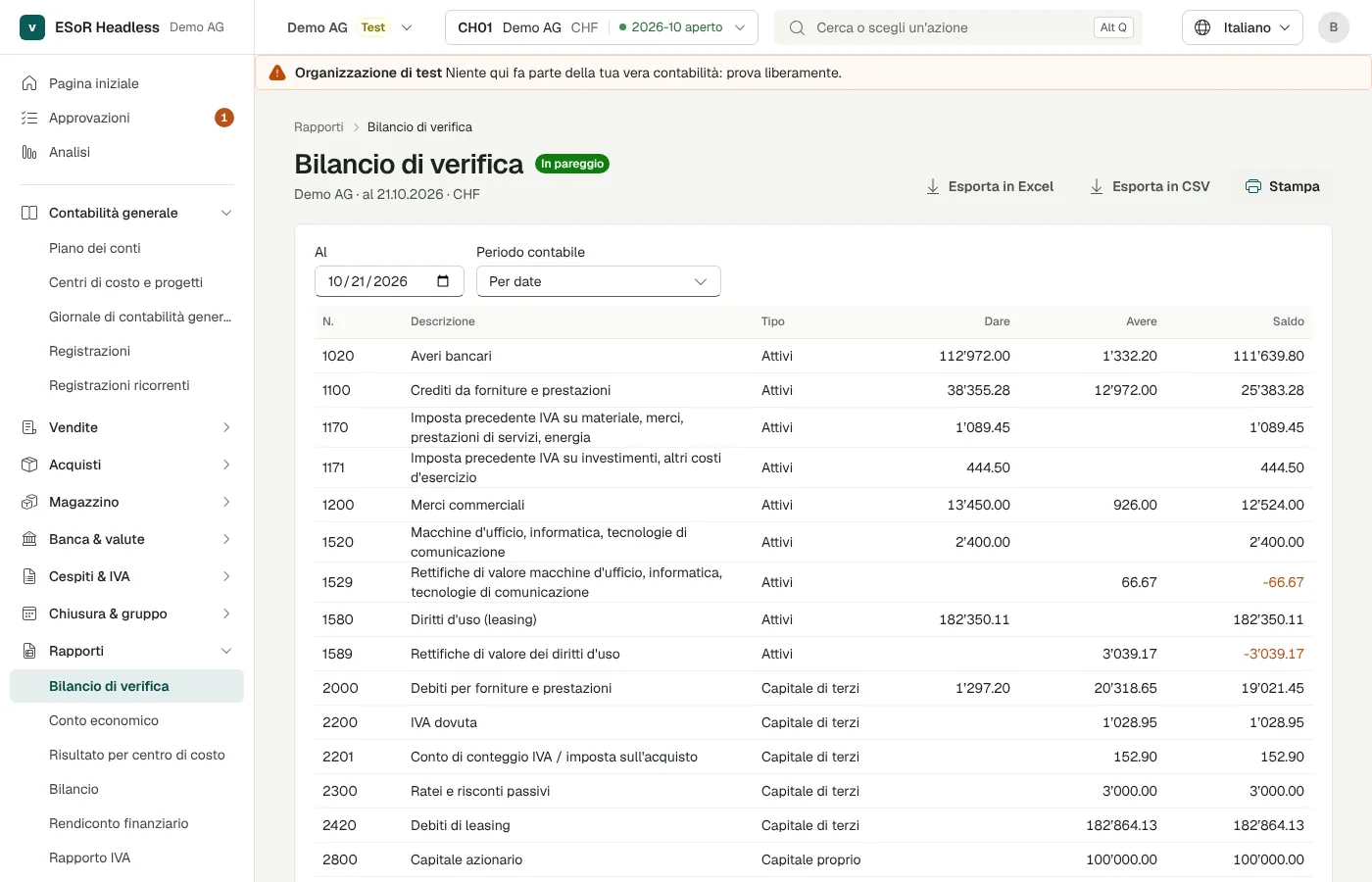Expand the Magazzino section chevron

[226, 502]
